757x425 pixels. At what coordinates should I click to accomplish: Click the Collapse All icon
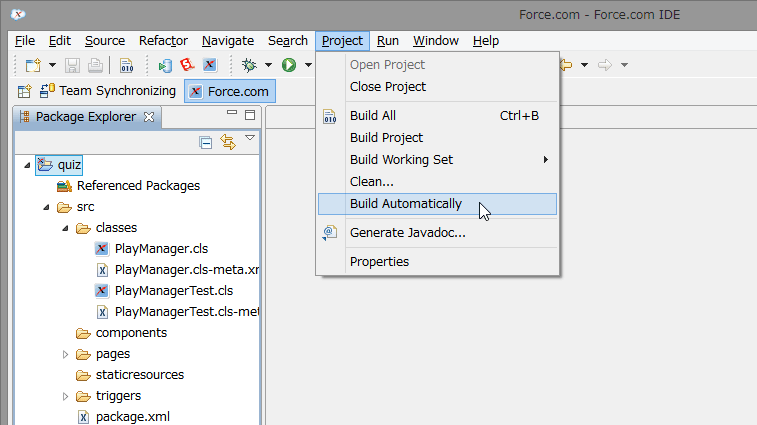pyautogui.click(x=206, y=142)
